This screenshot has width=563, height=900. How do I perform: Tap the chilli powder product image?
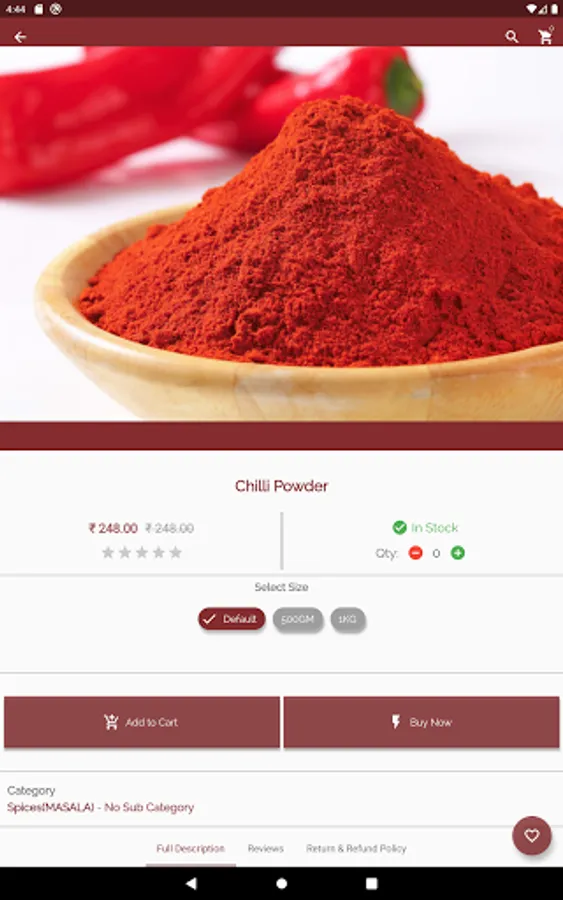[281, 234]
